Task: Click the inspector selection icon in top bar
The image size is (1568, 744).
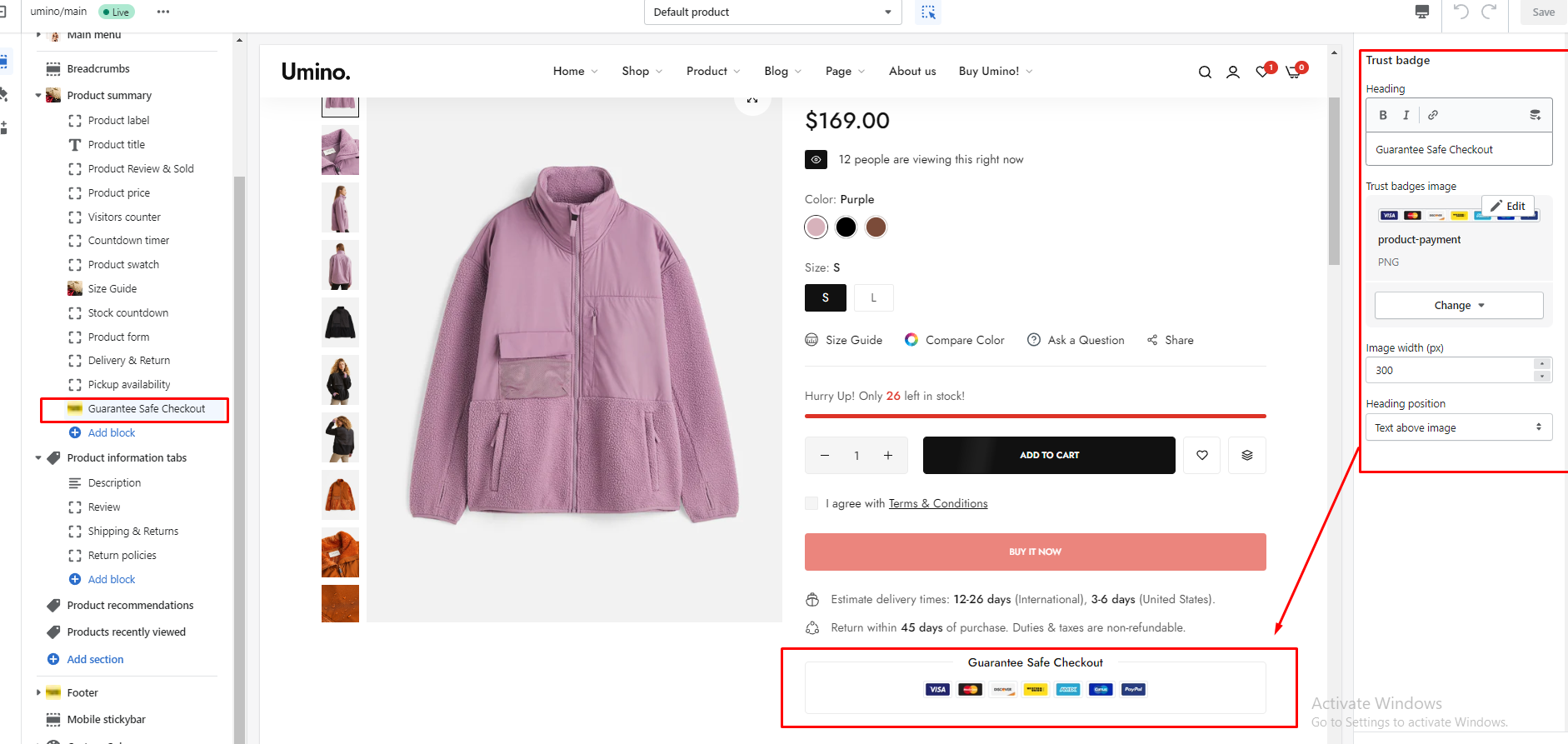Action: (928, 12)
